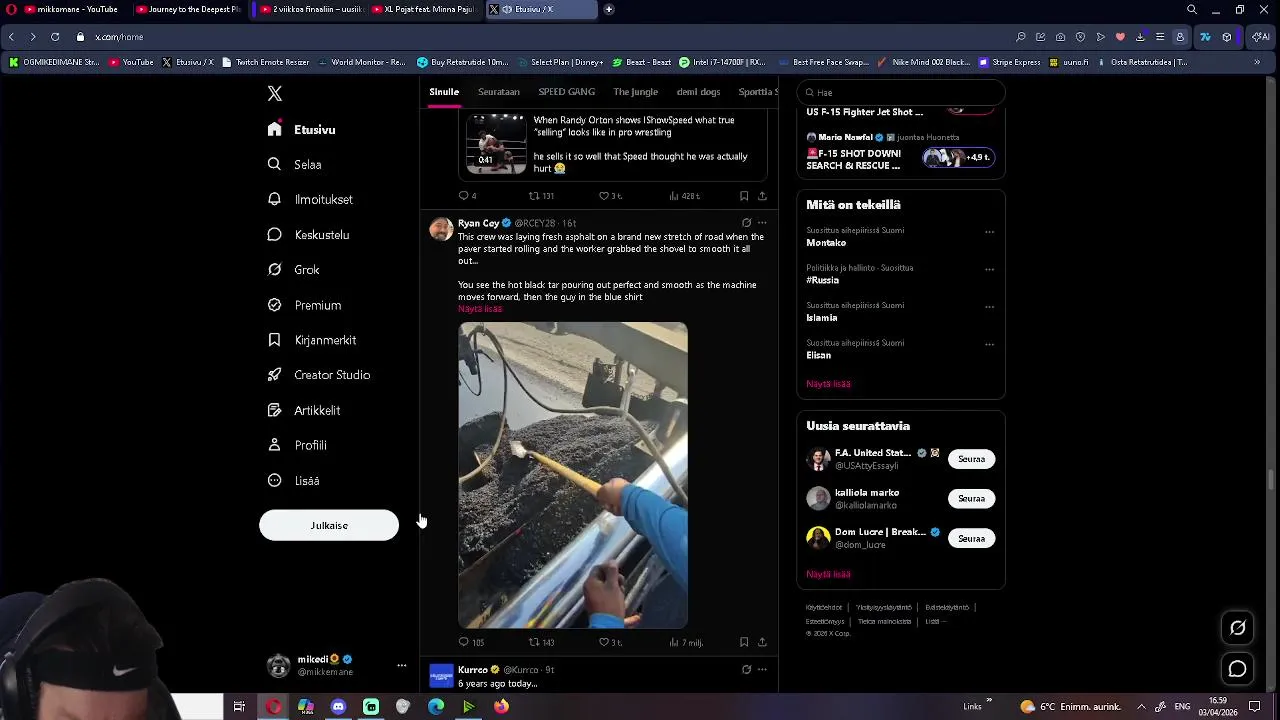
Task: Show more suggested accounts to follow
Action: [x=828, y=574]
